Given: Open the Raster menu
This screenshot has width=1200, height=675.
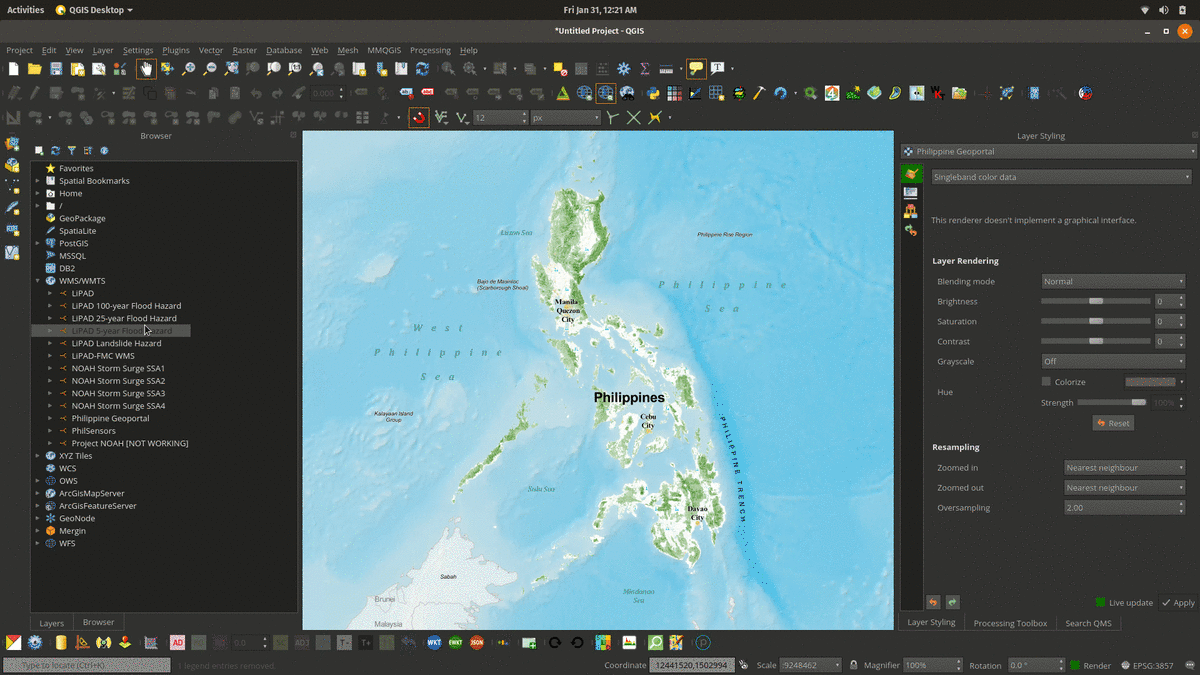Looking at the screenshot, I should click(x=245, y=50).
